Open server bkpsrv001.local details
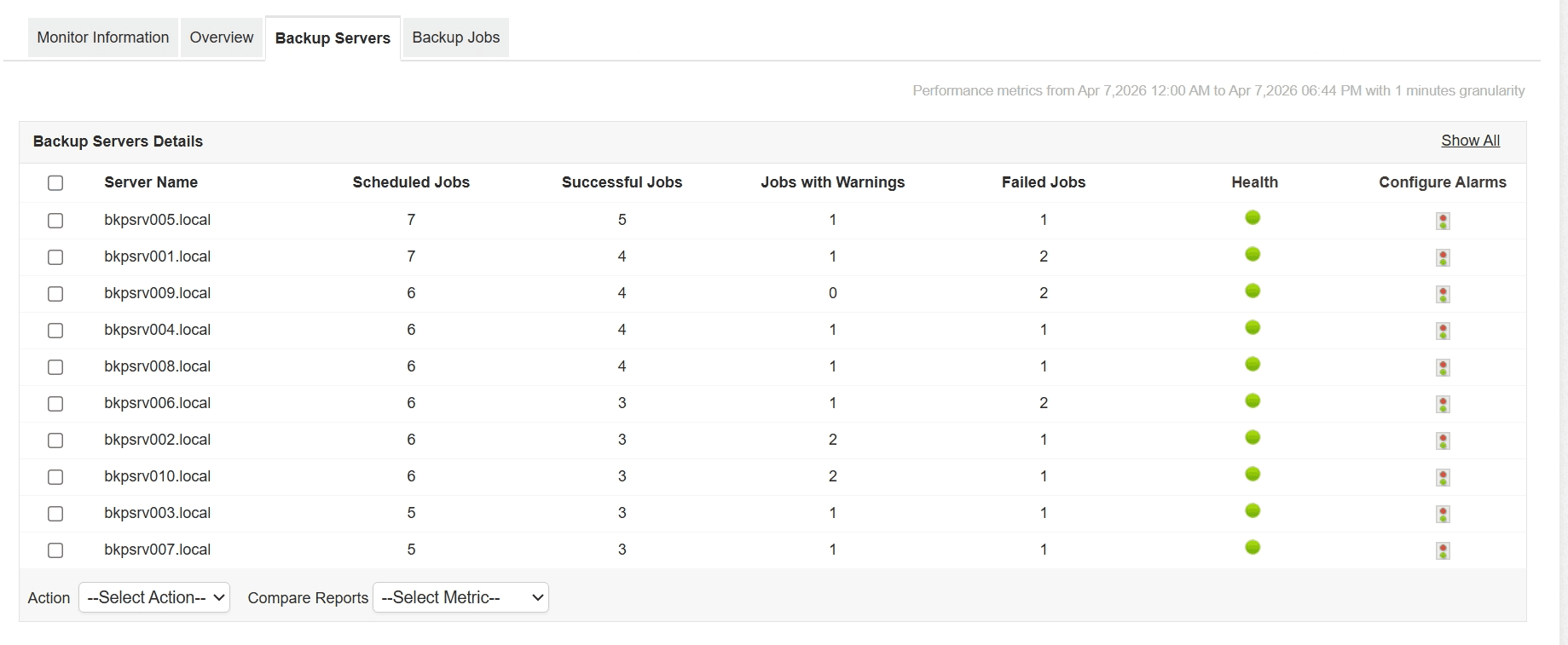This screenshot has height=645, width=1568. (x=158, y=256)
